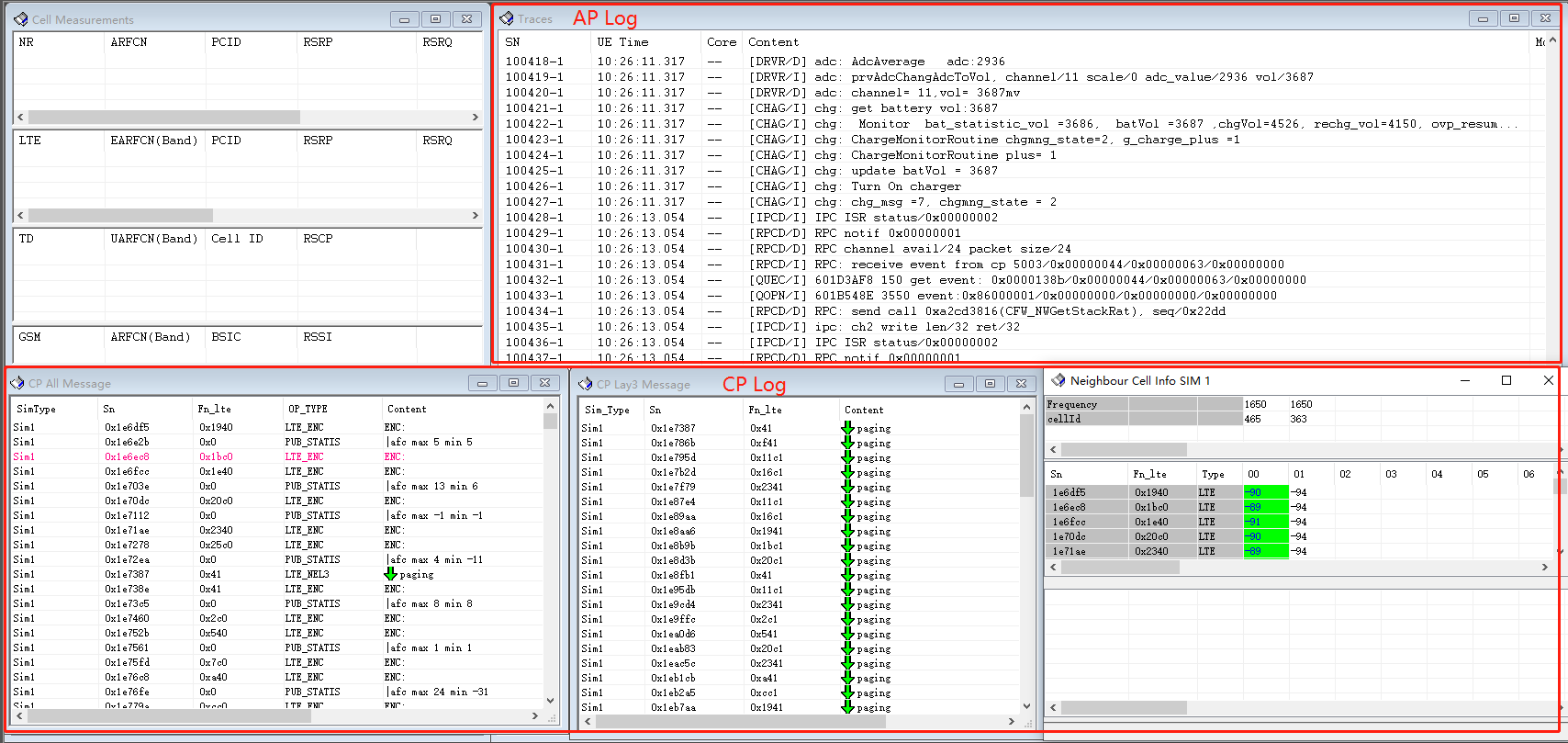Image resolution: width=1568 pixels, height=743 pixels.
Task: Select trace row 100434-1 in Traces
Action: coord(534,311)
